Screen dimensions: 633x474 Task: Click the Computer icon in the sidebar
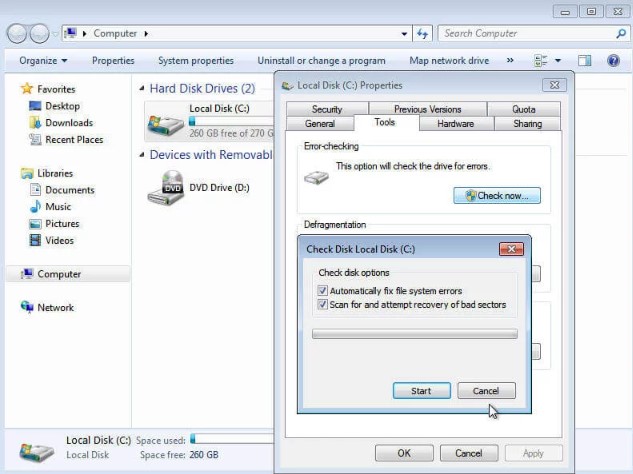click(27, 274)
